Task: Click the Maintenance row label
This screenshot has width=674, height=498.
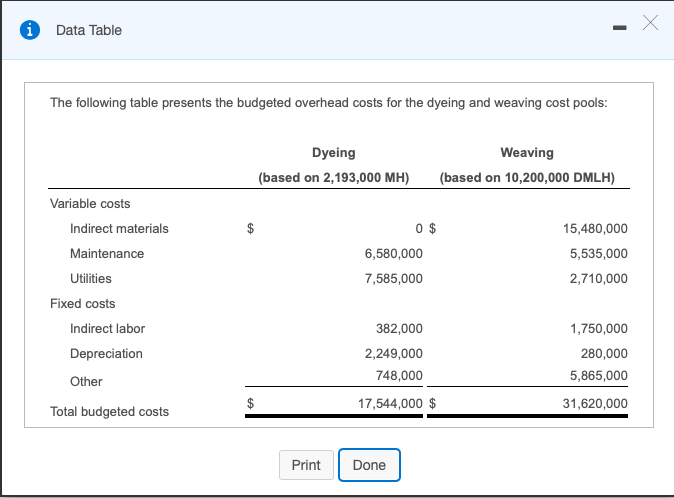Action: pos(107,254)
